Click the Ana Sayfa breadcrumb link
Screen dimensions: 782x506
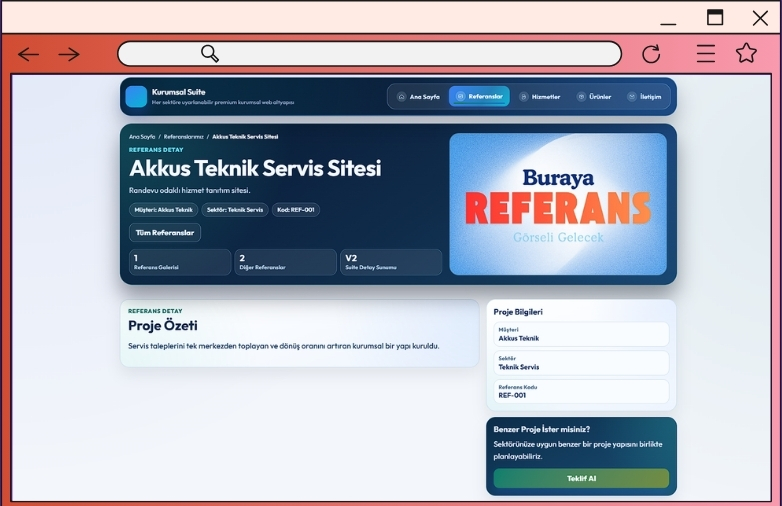[x=142, y=137]
